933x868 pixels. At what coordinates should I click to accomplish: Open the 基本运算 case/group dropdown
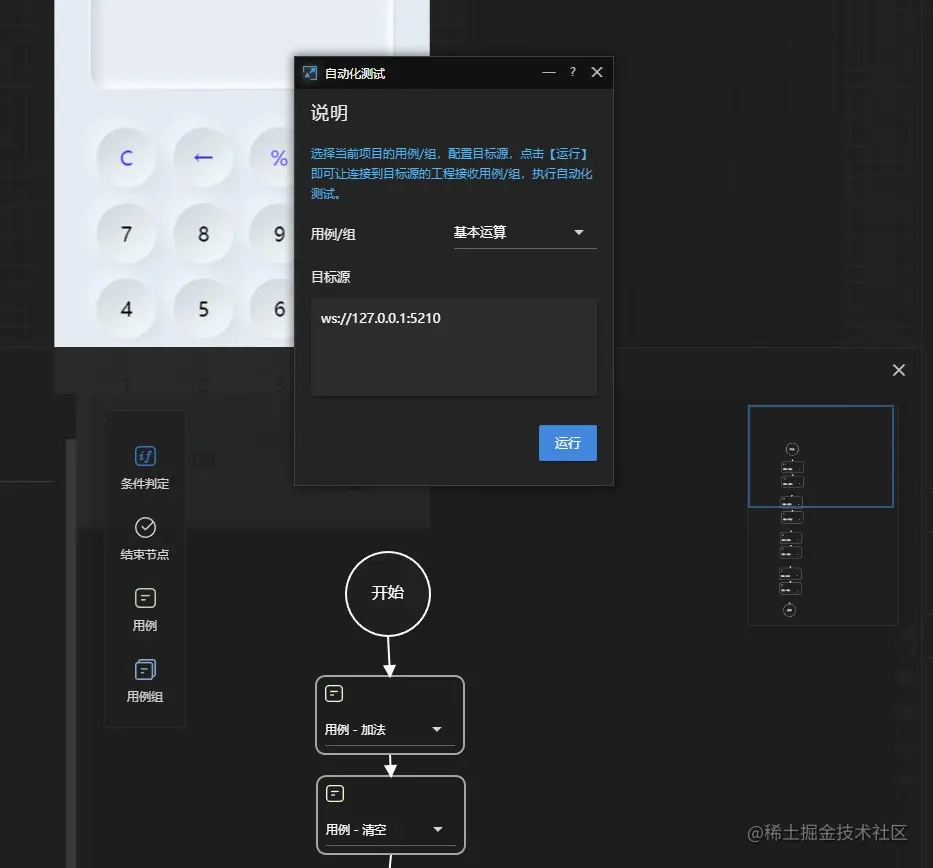point(525,233)
